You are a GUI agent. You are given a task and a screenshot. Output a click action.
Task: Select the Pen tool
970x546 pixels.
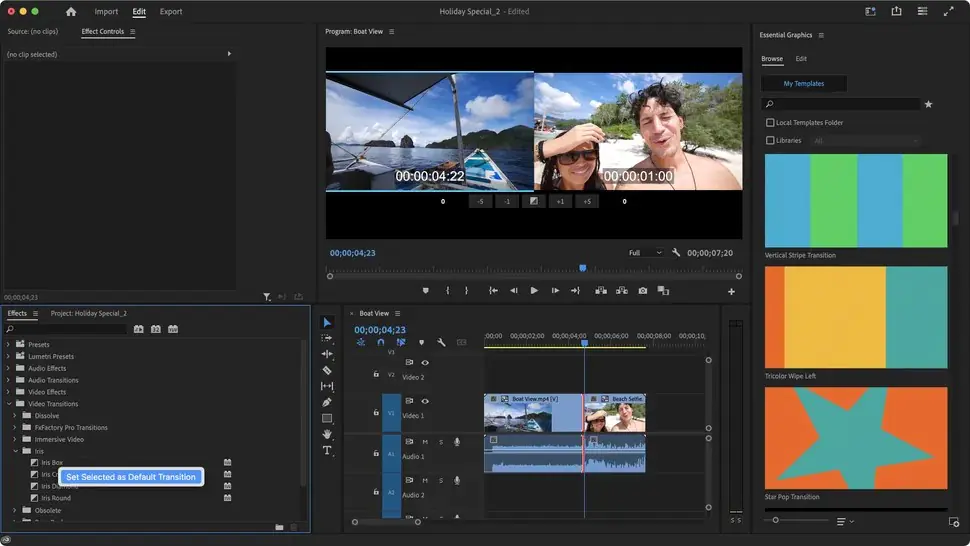pyautogui.click(x=327, y=402)
